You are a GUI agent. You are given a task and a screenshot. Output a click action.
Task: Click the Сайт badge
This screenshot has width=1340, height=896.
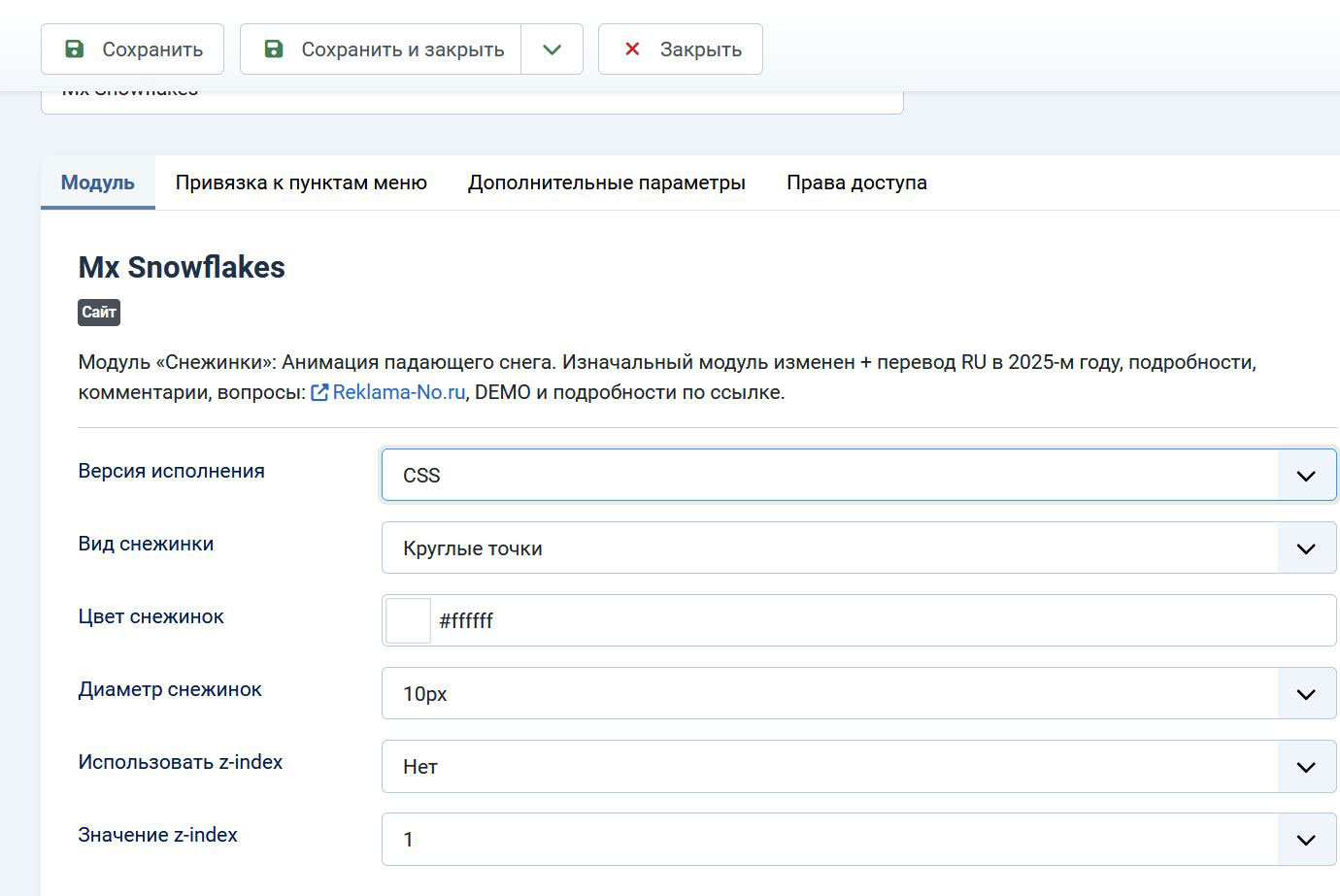point(99,313)
